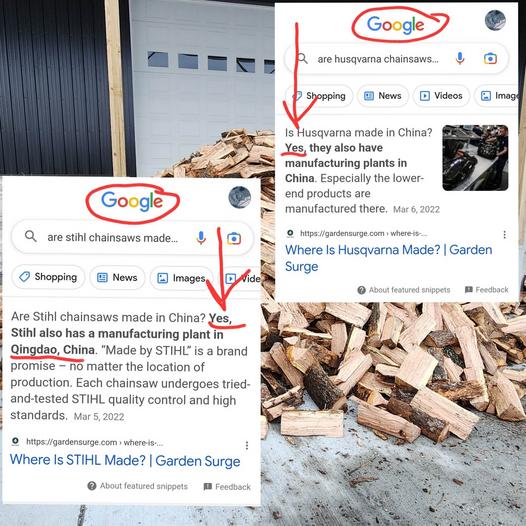Select Images tab in Stihl search
The height and width of the screenshot is (526, 526).
pyautogui.click(x=181, y=278)
